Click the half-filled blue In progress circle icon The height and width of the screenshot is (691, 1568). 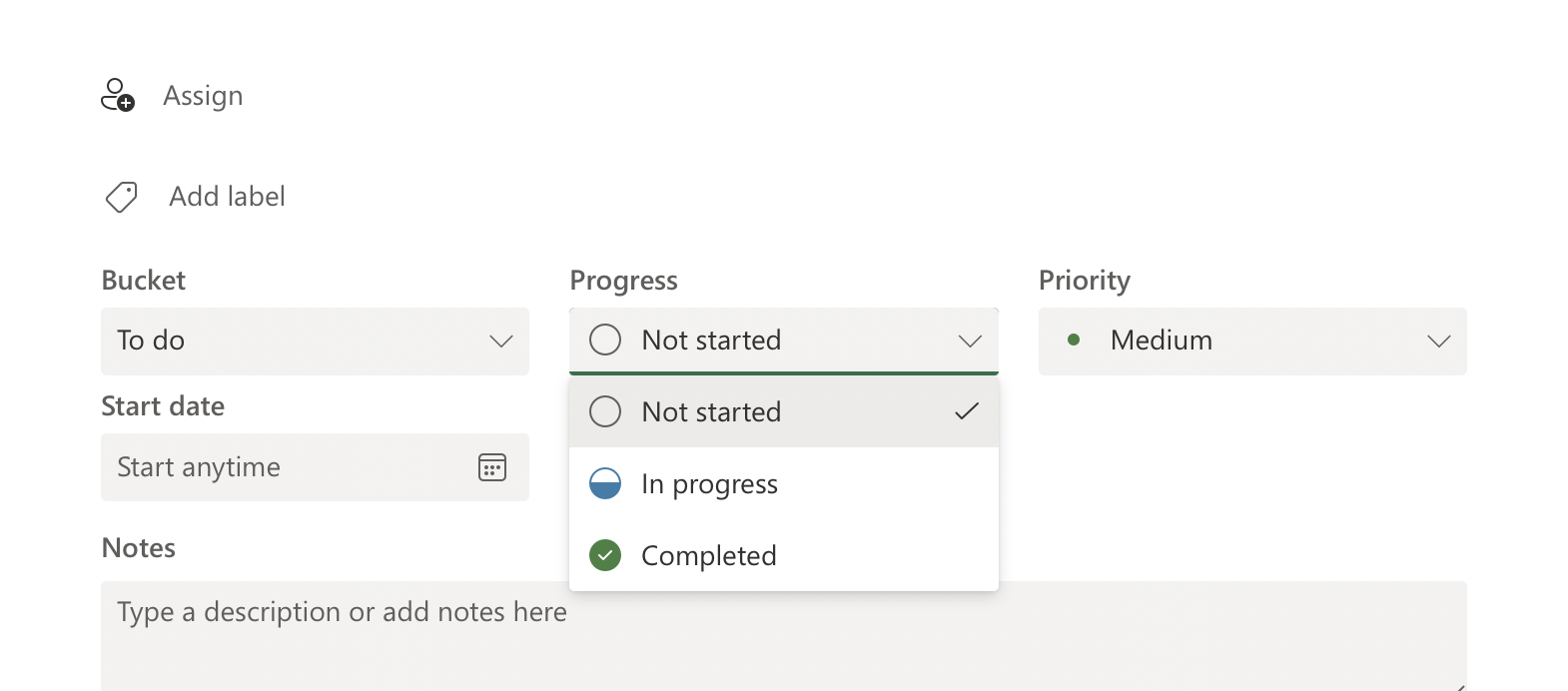605,483
